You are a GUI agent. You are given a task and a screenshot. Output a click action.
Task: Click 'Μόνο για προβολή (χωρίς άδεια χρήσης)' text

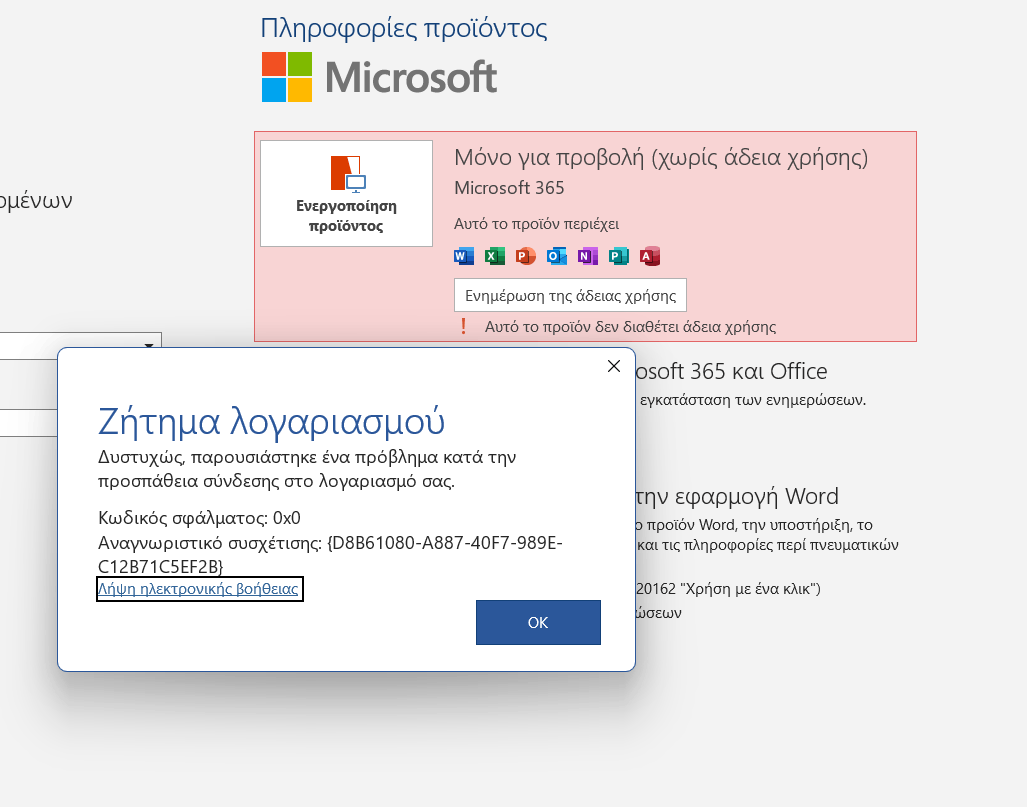click(x=661, y=158)
